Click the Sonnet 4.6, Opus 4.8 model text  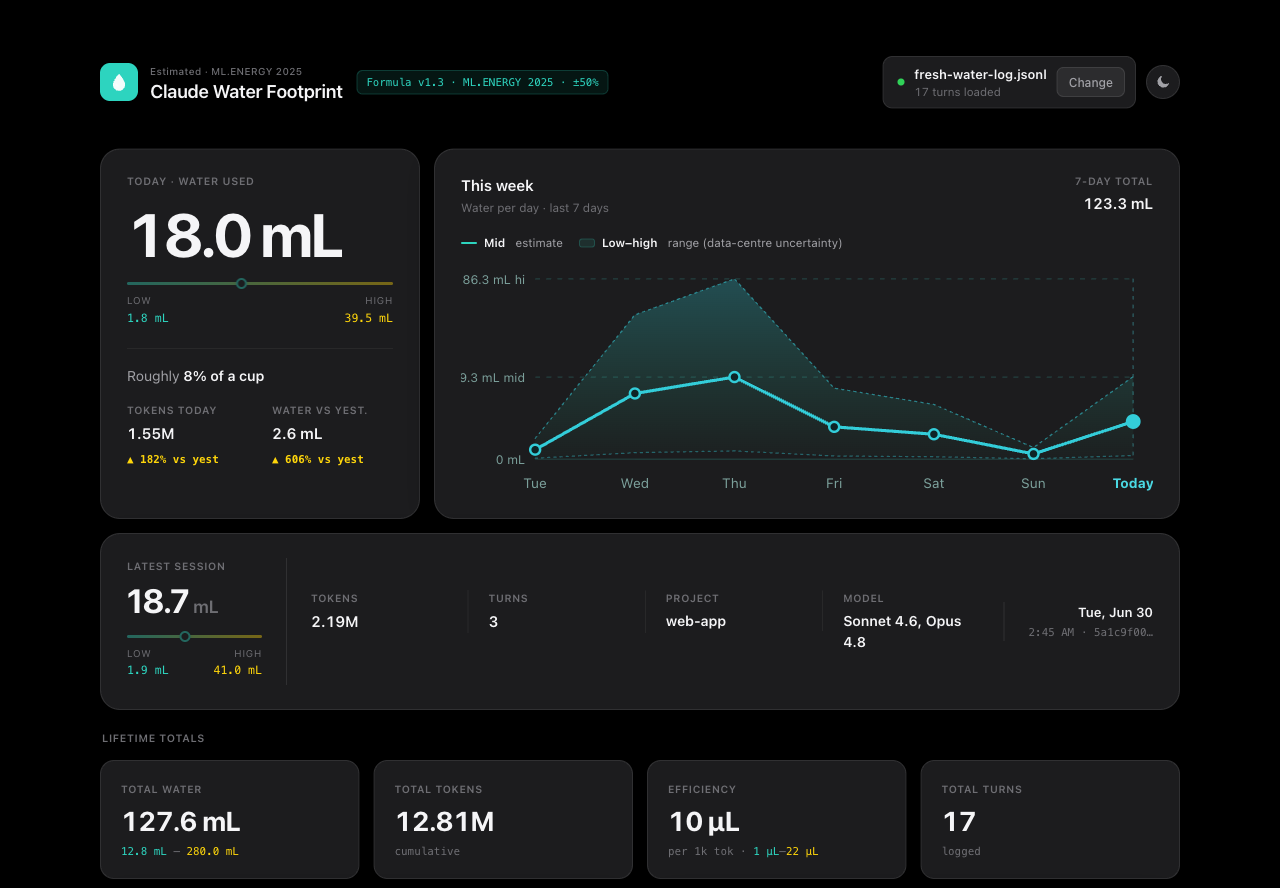tap(902, 631)
